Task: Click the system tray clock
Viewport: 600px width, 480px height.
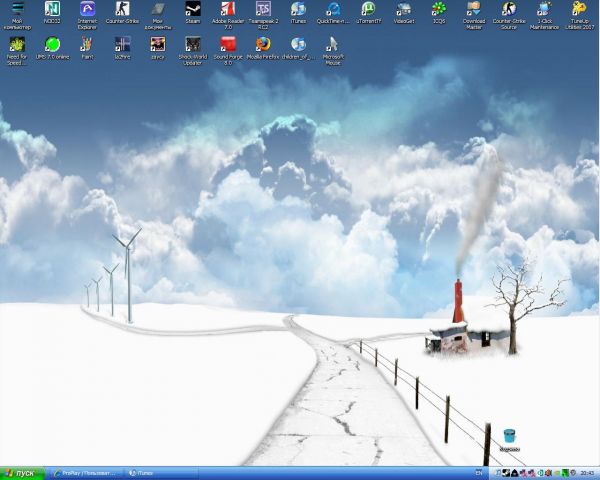Action: coord(586,472)
